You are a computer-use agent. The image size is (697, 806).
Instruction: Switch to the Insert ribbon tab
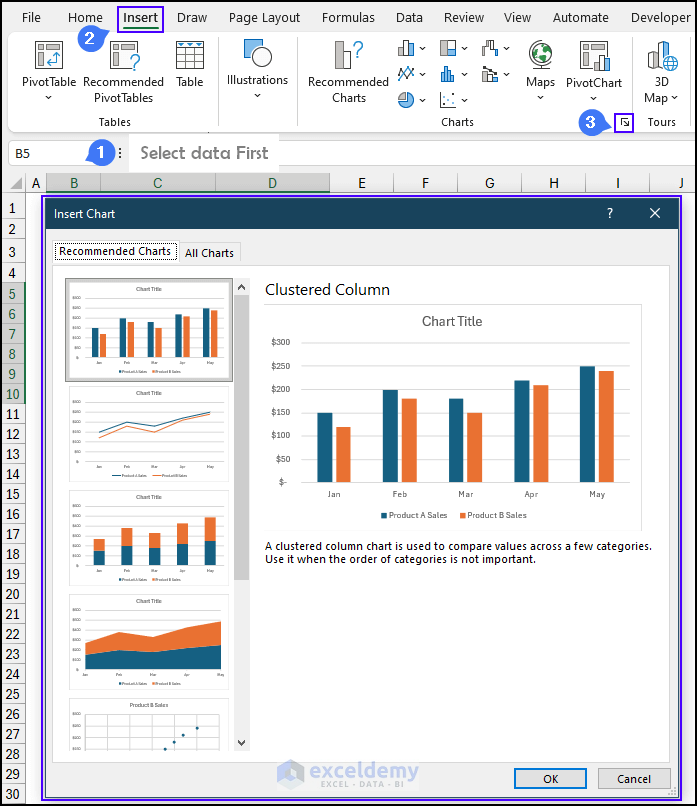coord(140,18)
